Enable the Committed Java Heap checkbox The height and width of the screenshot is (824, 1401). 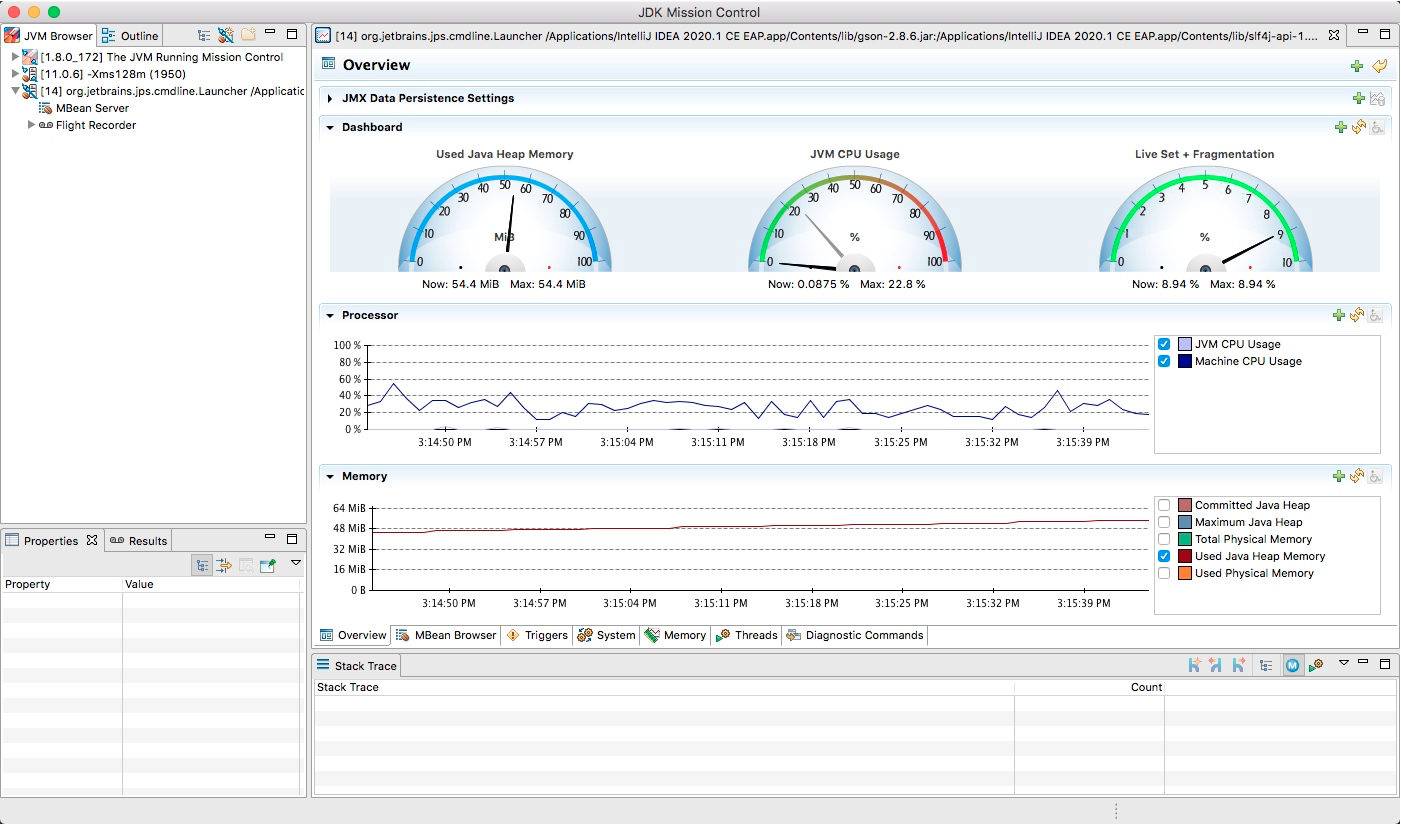pos(1164,505)
